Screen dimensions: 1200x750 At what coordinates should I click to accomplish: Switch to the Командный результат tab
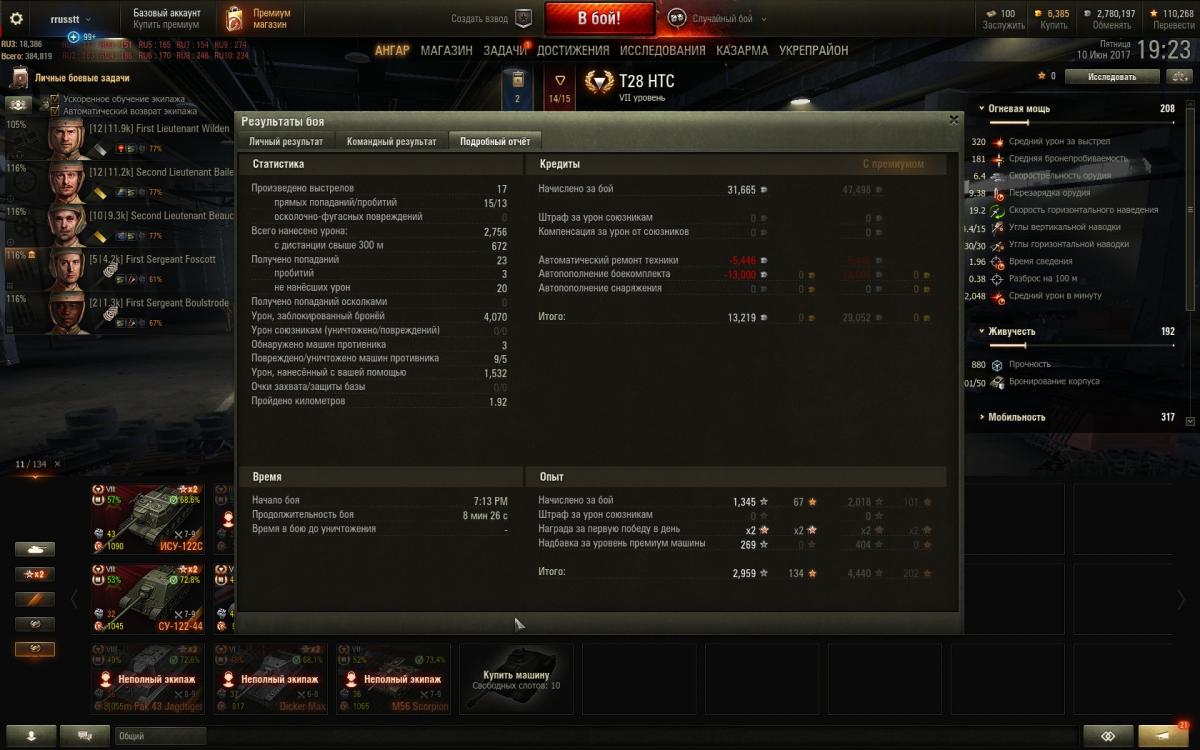point(392,142)
